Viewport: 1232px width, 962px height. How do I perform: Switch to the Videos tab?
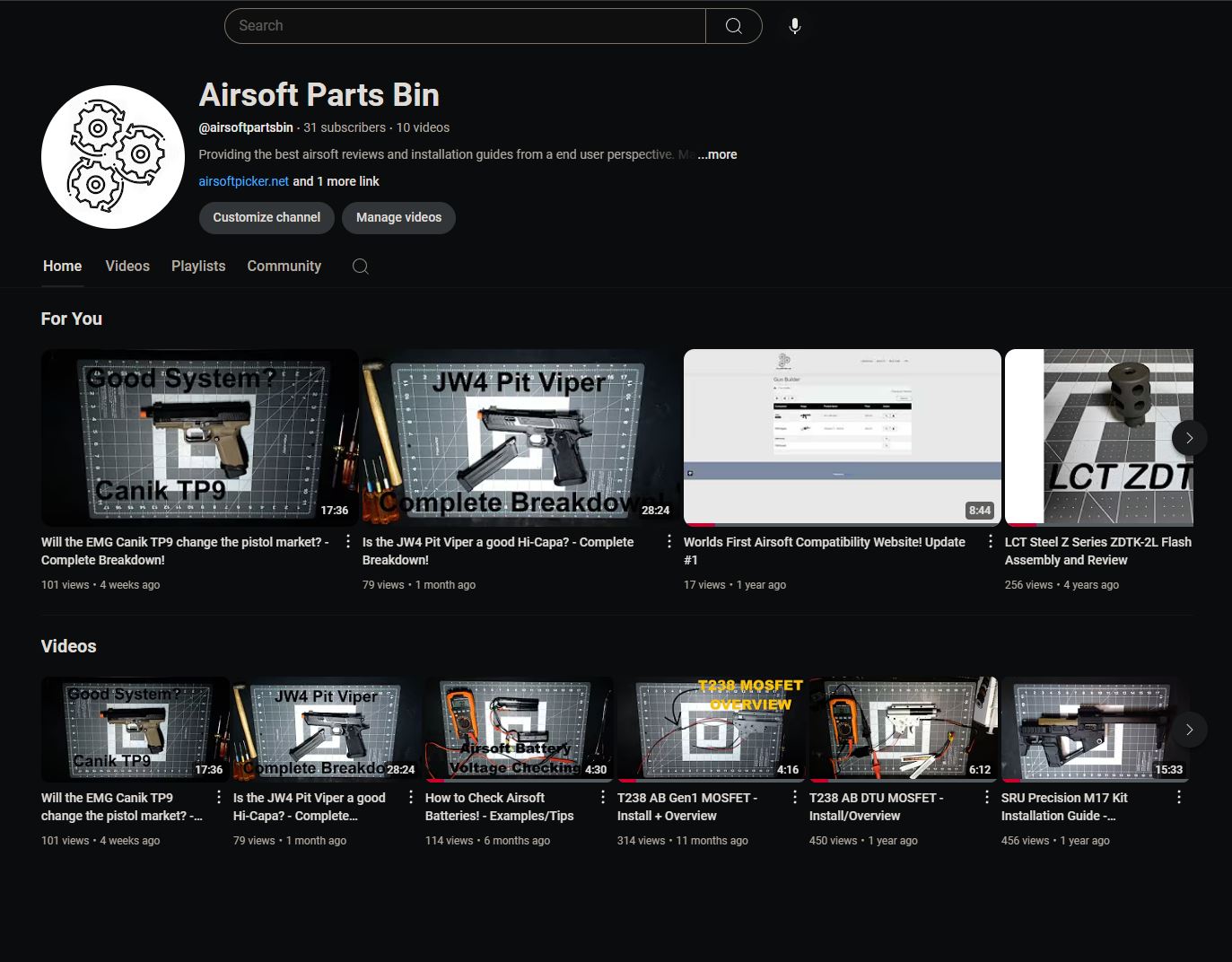point(127,267)
